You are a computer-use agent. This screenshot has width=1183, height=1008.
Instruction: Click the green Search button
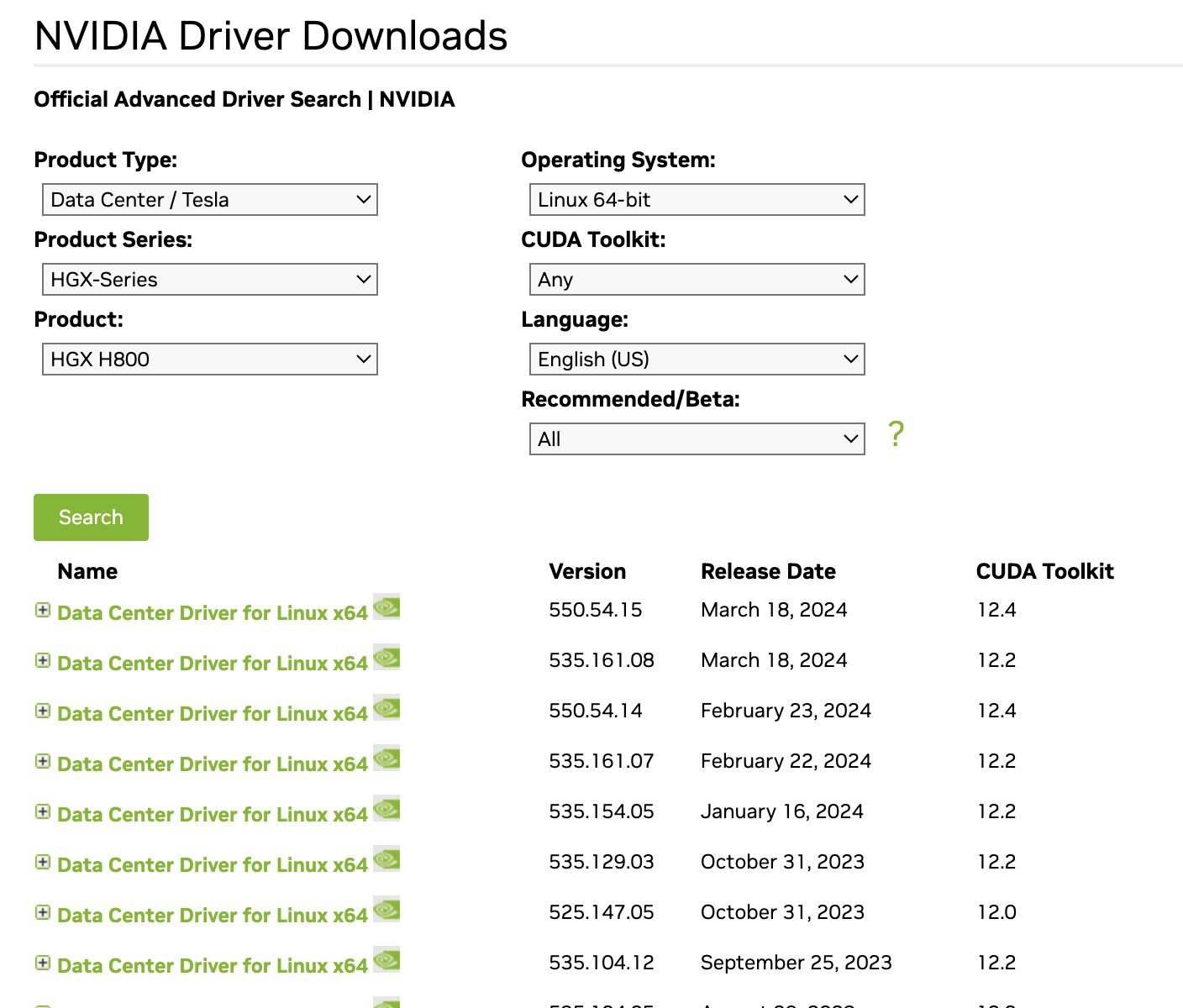(x=91, y=517)
